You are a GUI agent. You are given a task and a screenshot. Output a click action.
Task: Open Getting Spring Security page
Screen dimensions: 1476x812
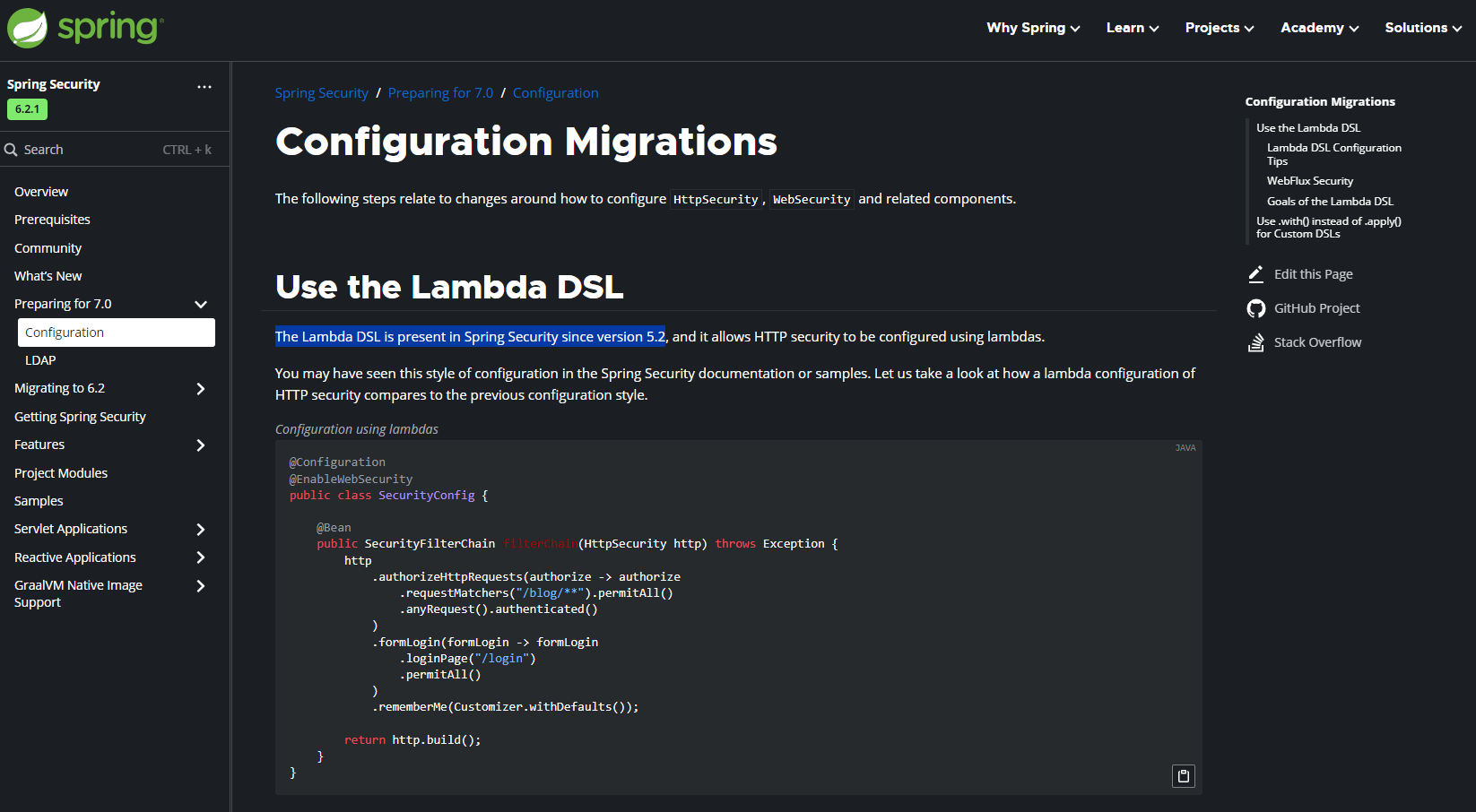coord(80,417)
